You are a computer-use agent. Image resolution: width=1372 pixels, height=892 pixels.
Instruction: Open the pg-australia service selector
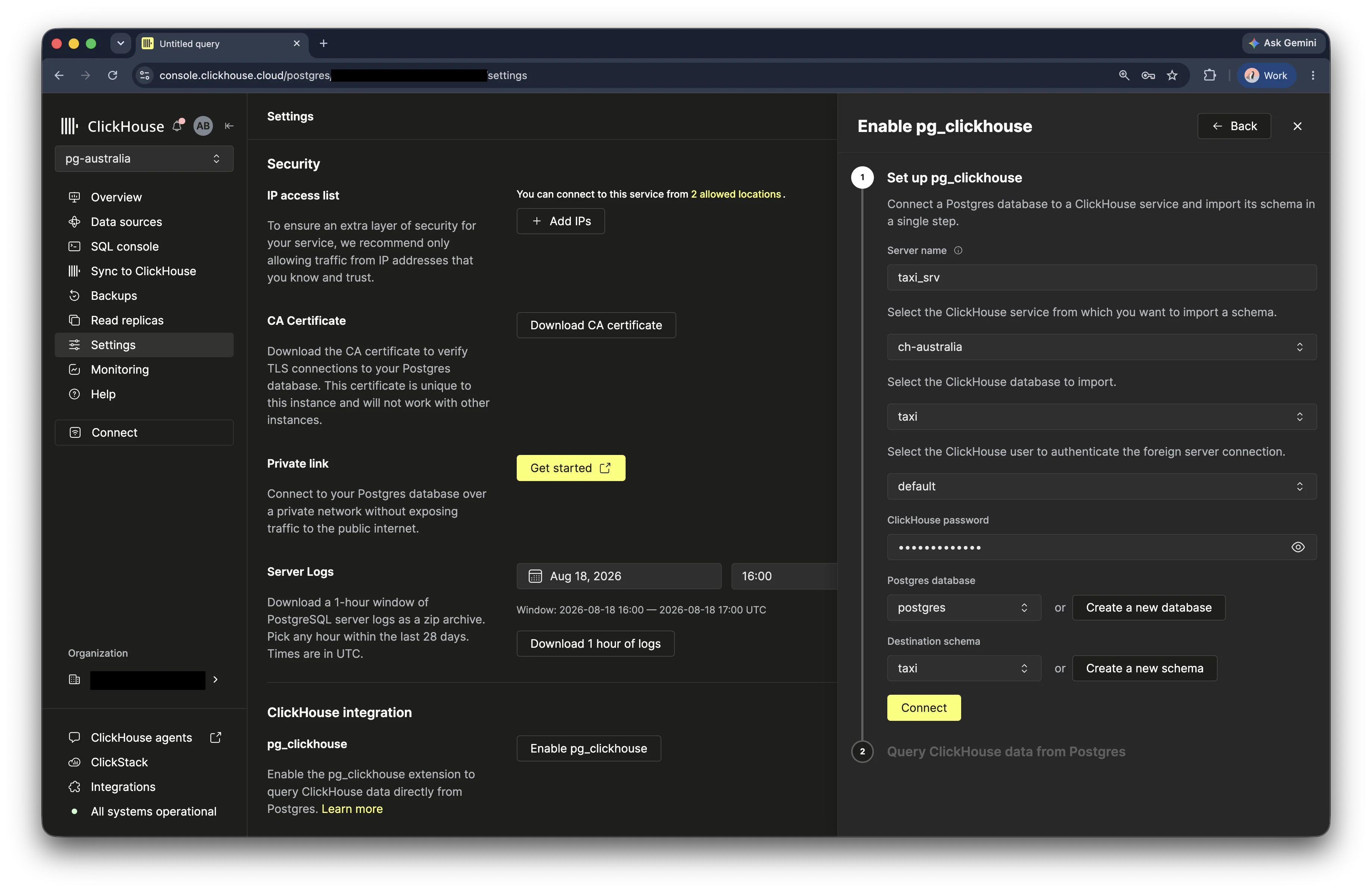point(144,158)
